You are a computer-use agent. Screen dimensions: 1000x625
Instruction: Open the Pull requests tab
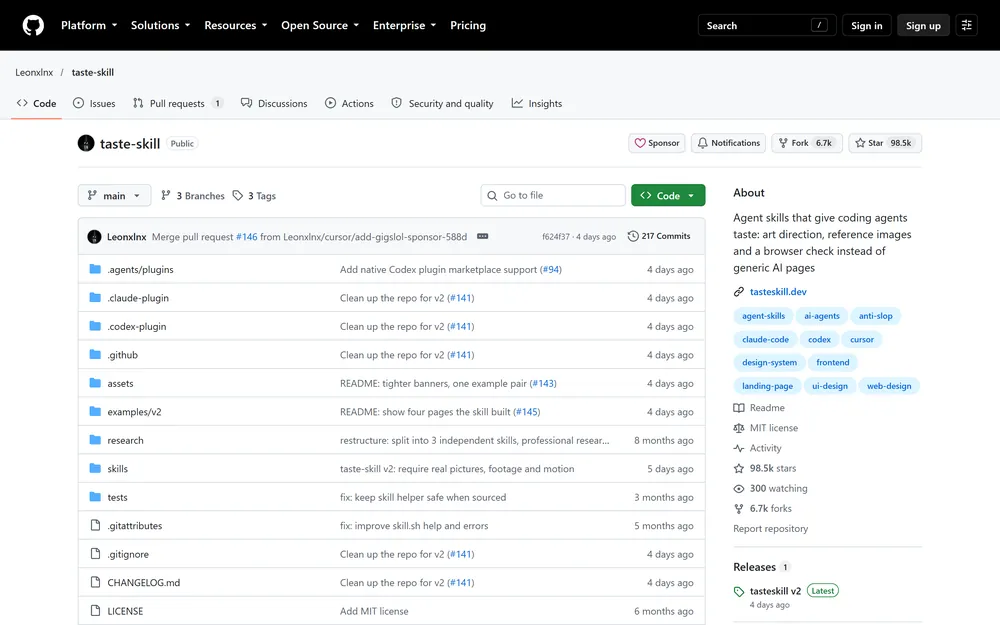178,103
